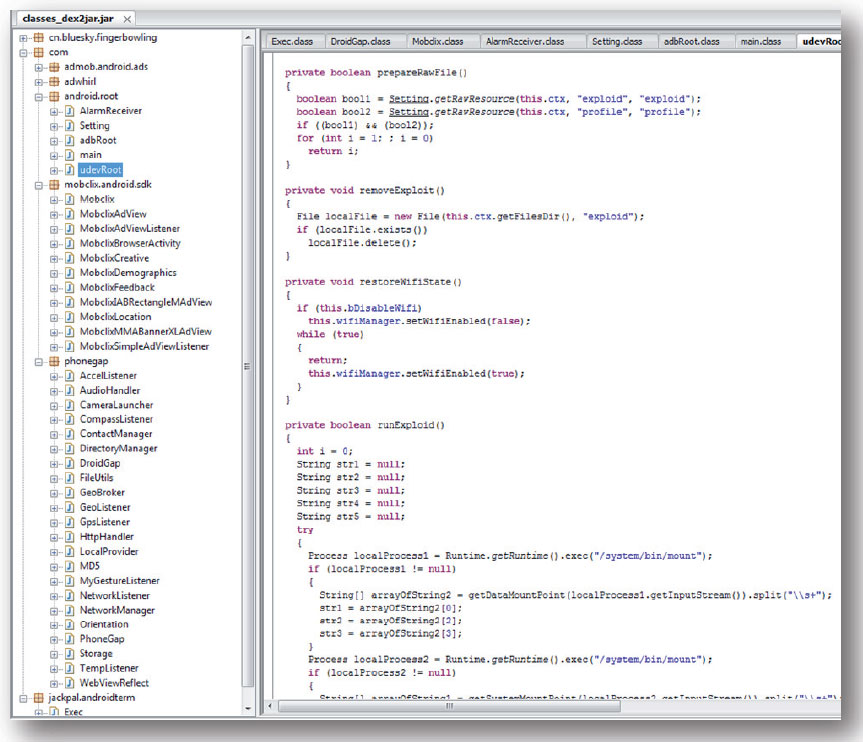Collapse the mobclix.android.sdk package node

click(39, 185)
